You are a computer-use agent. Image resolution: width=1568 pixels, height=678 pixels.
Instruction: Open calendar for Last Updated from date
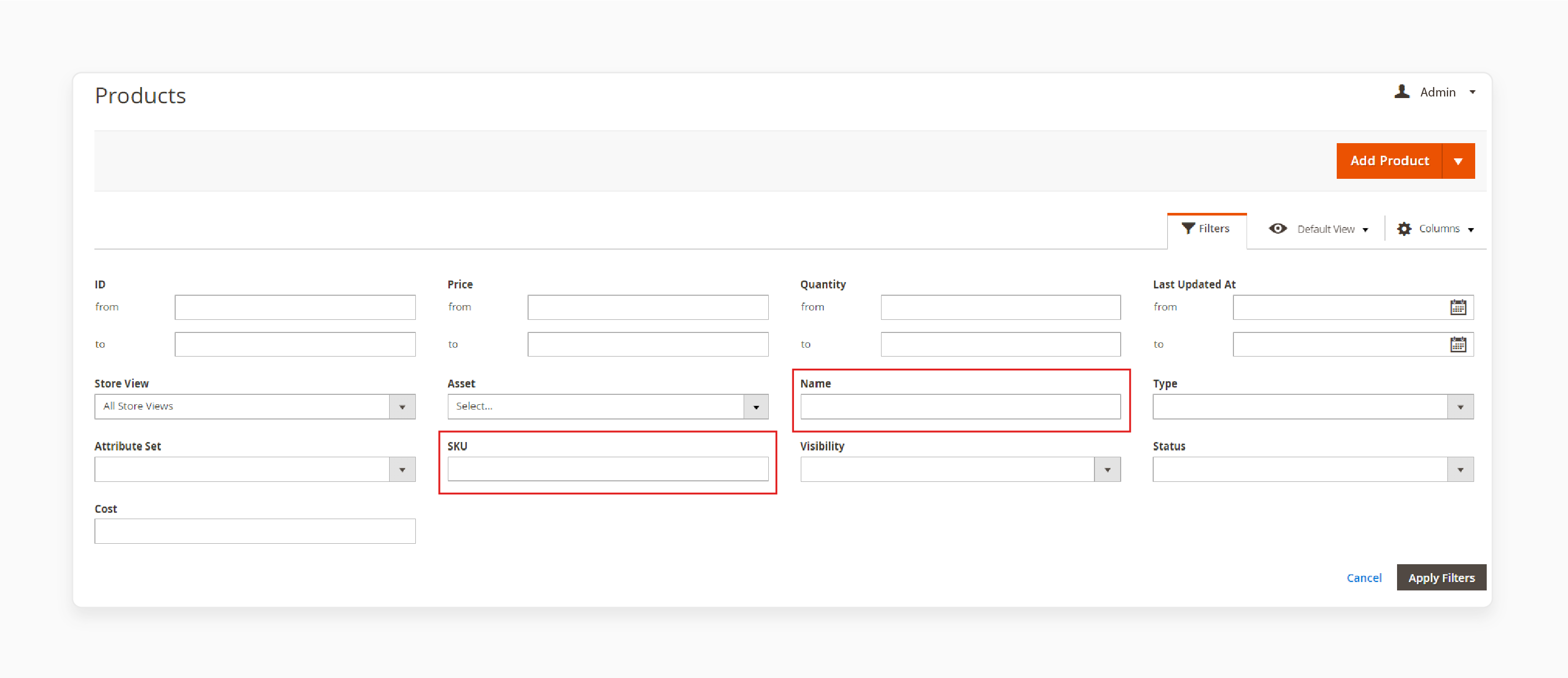(x=1458, y=307)
